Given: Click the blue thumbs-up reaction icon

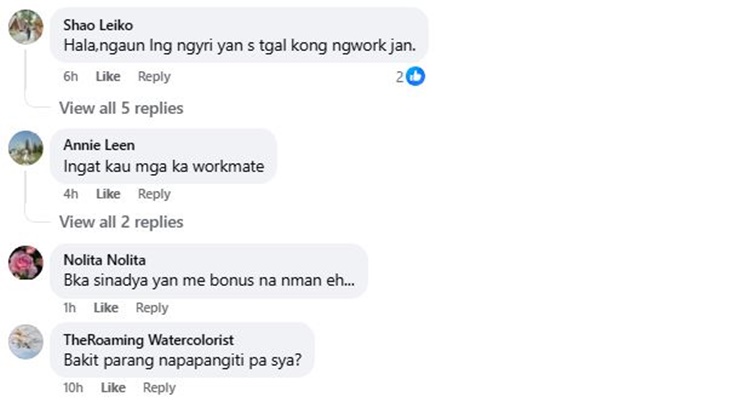Looking at the screenshot, I should pyautogui.click(x=415, y=77).
